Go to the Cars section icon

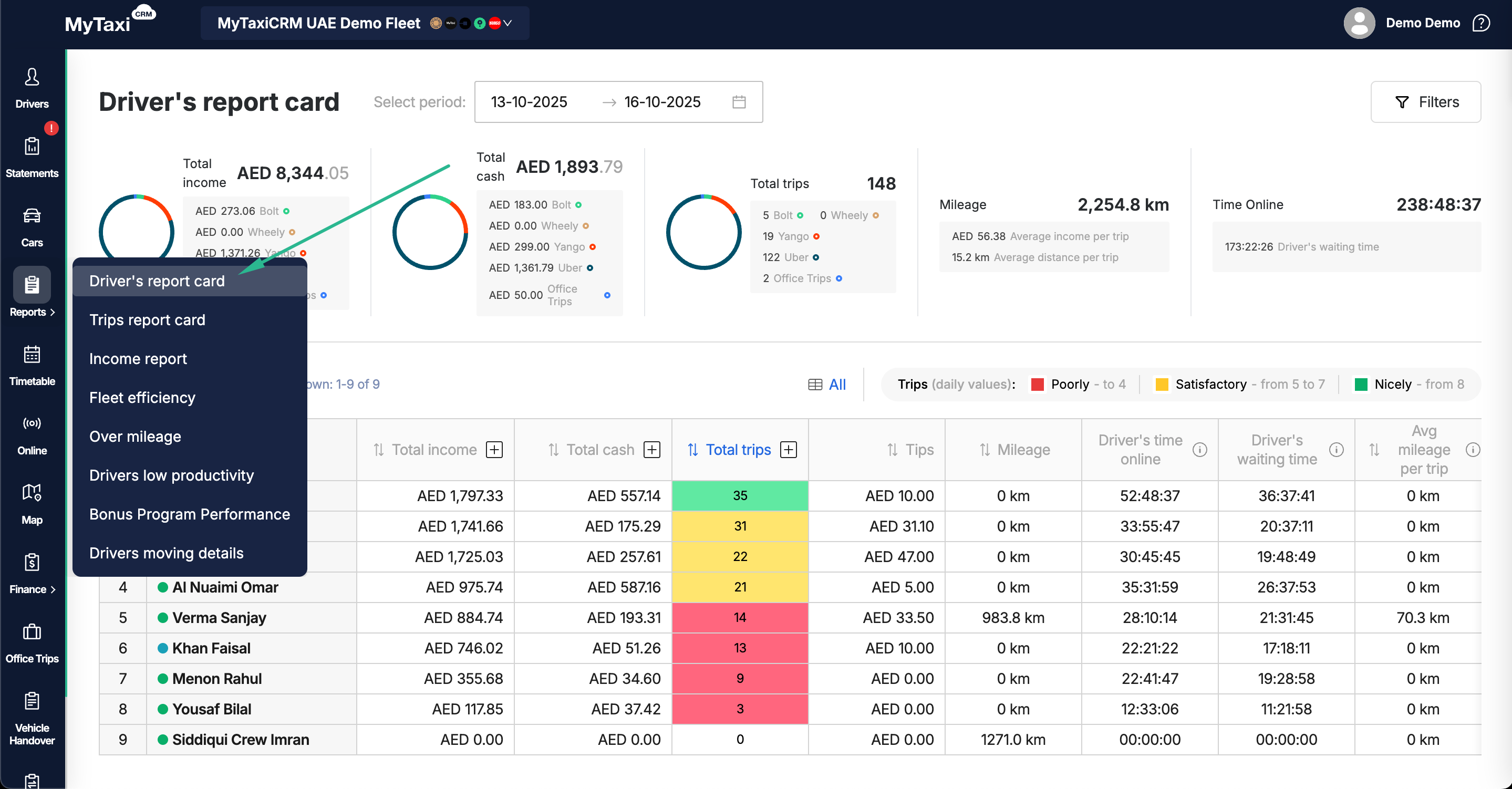pyautogui.click(x=32, y=216)
